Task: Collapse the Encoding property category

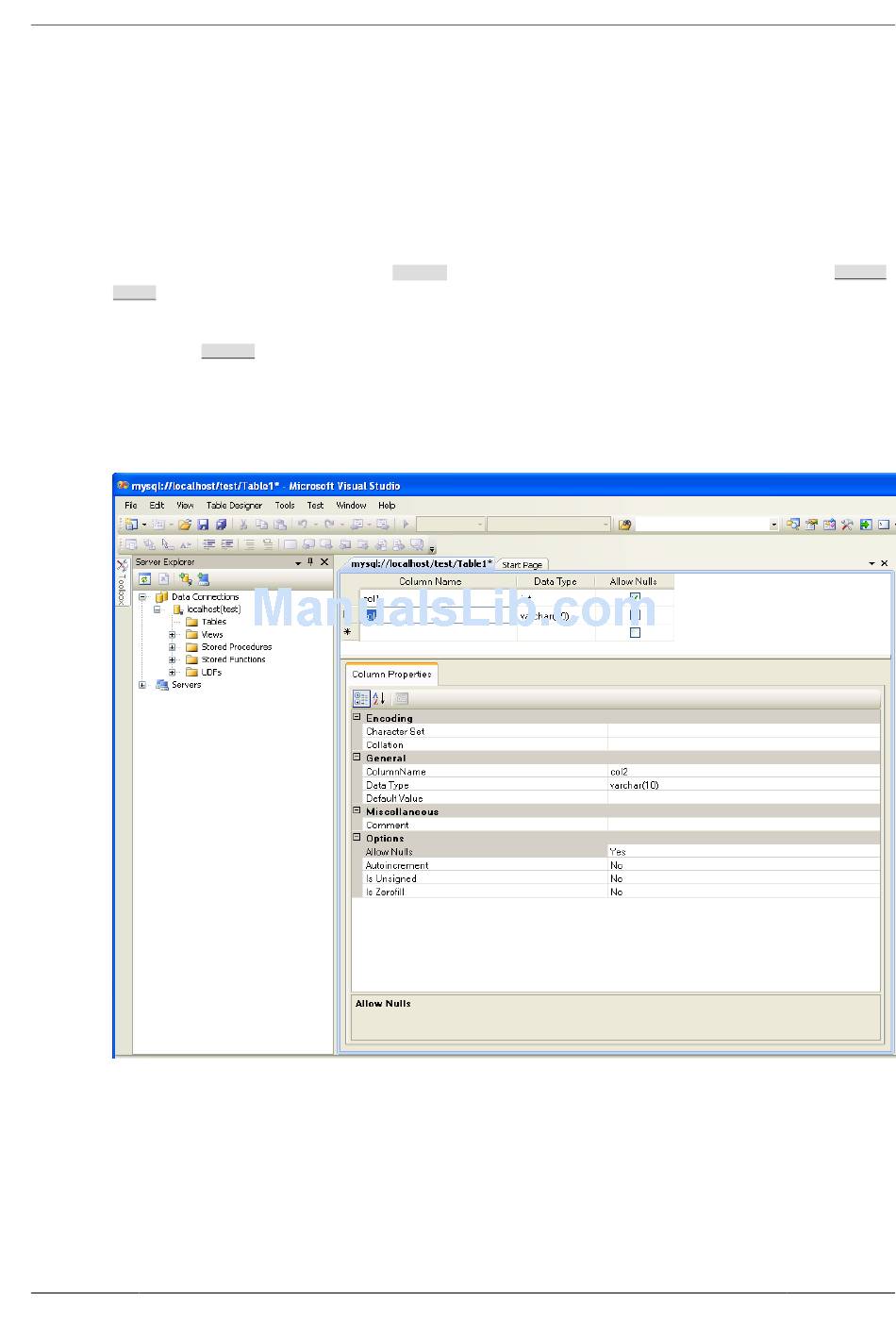Action: [357, 717]
